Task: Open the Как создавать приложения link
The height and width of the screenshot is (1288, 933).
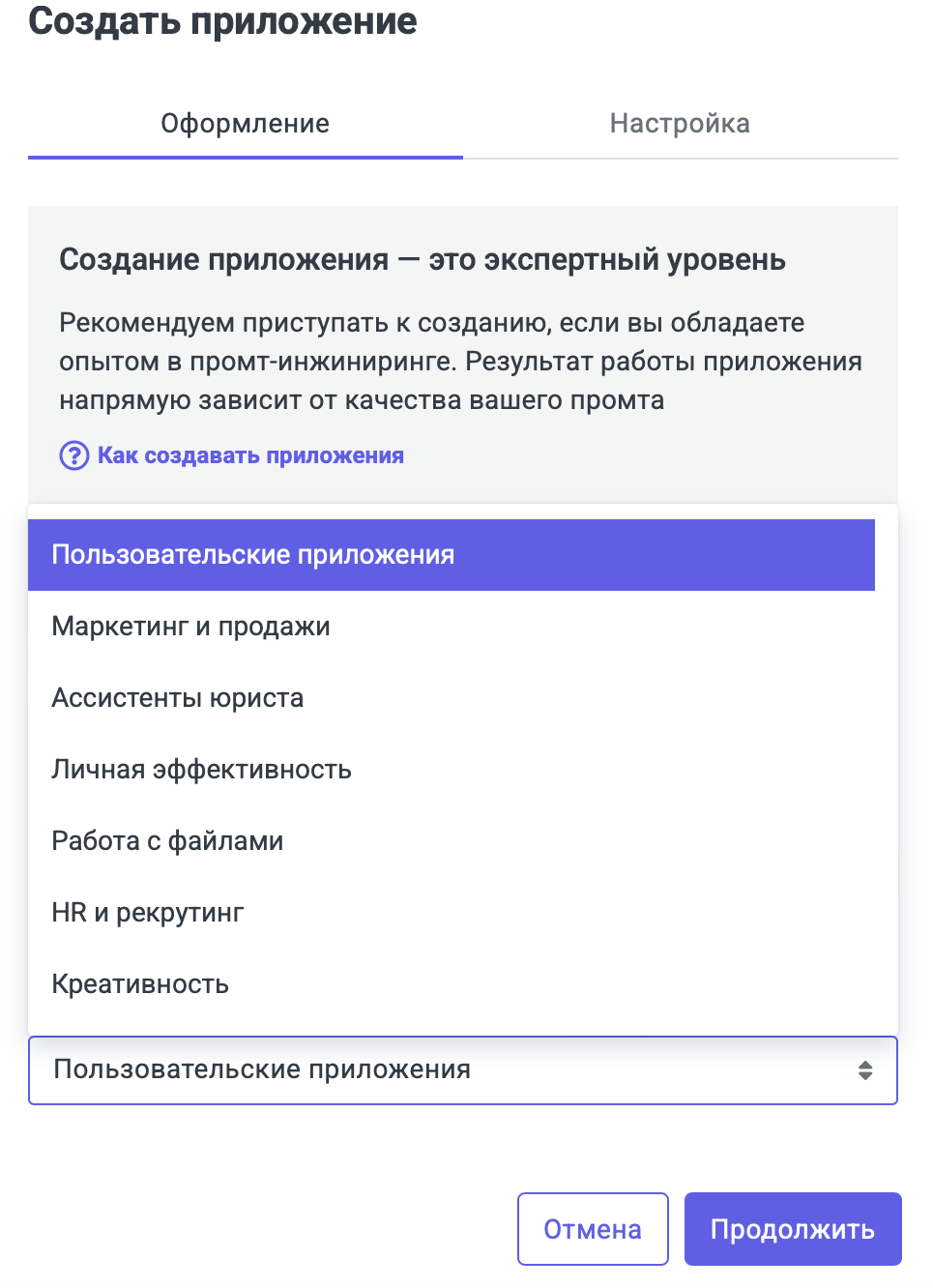Action: click(250, 455)
